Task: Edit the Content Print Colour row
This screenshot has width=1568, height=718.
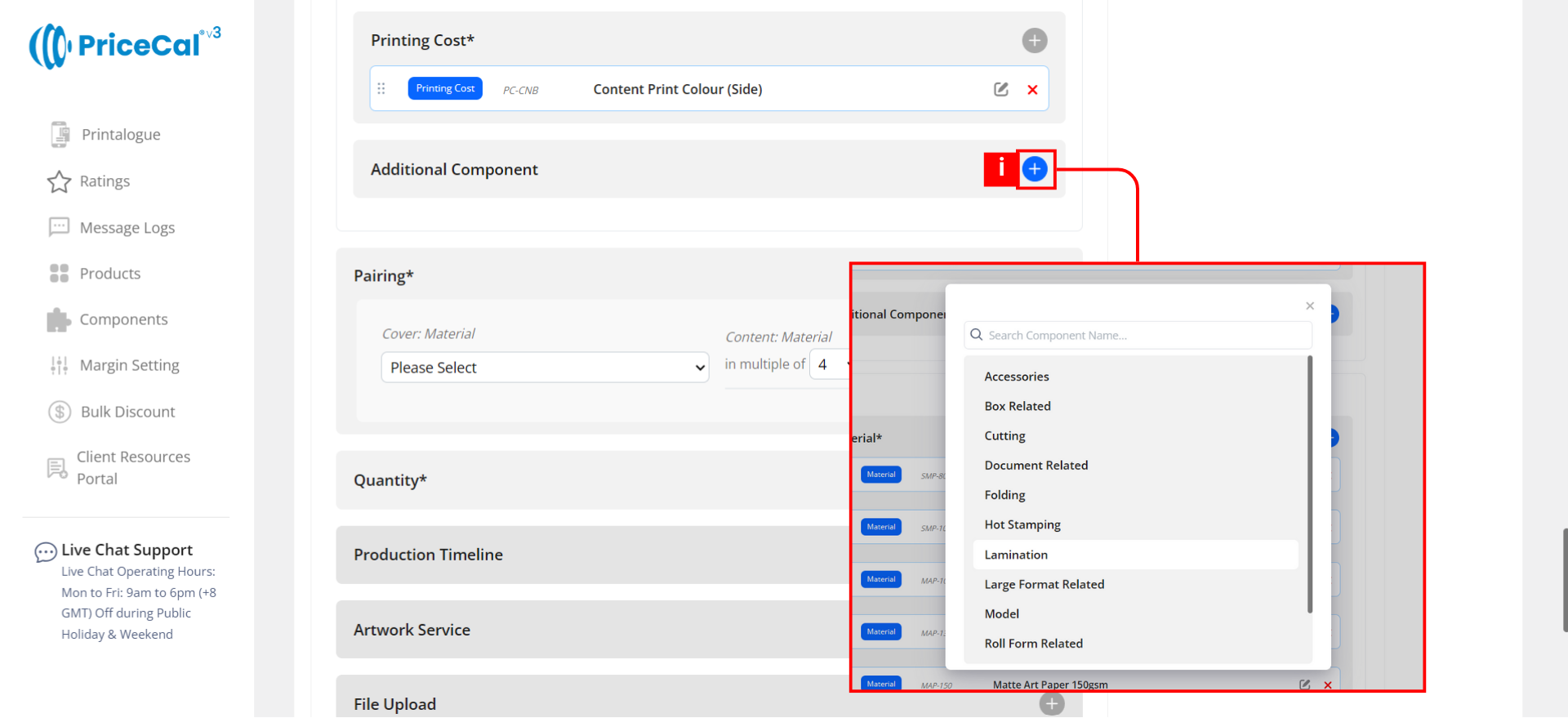Action: tap(1000, 89)
